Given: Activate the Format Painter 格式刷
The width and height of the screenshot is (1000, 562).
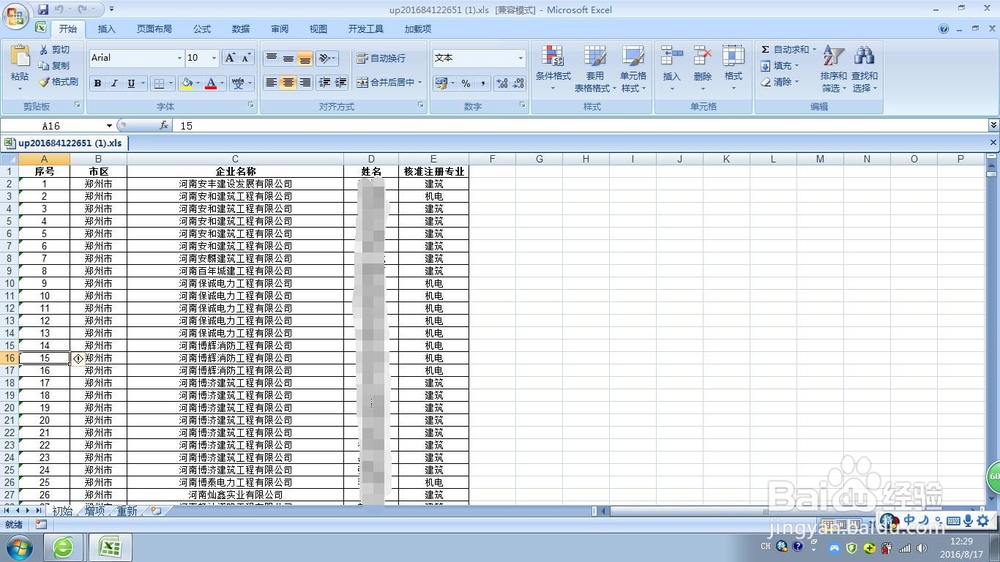Looking at the screenshot, I should [58, 82].
